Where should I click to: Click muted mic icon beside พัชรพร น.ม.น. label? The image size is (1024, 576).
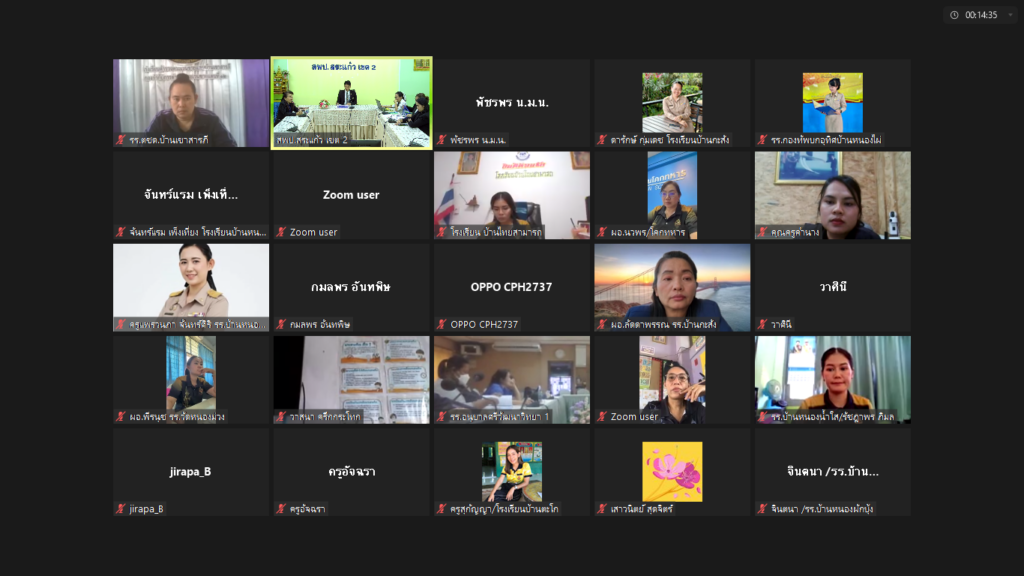click(x=442, y=140)
